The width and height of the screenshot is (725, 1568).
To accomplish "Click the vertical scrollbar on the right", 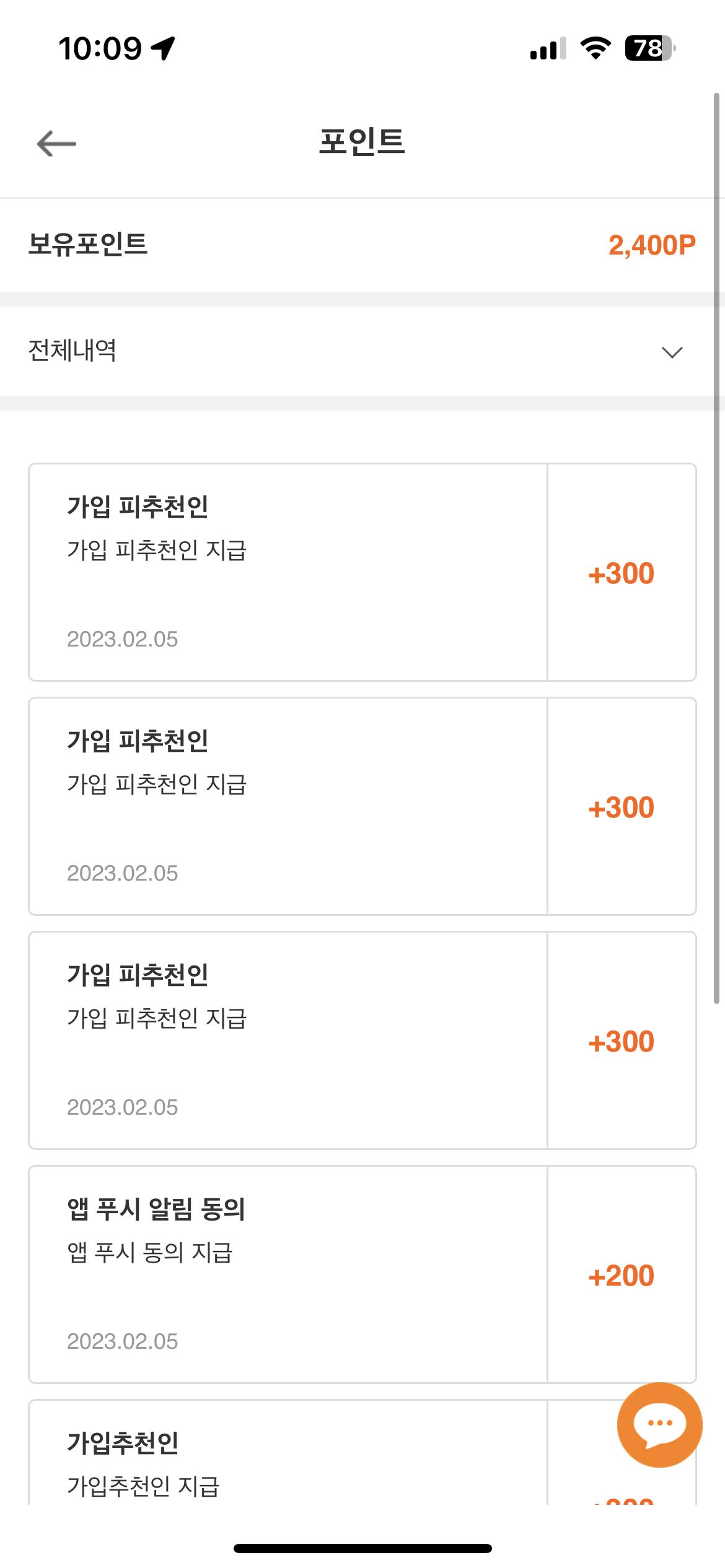I will pos(716,548).
